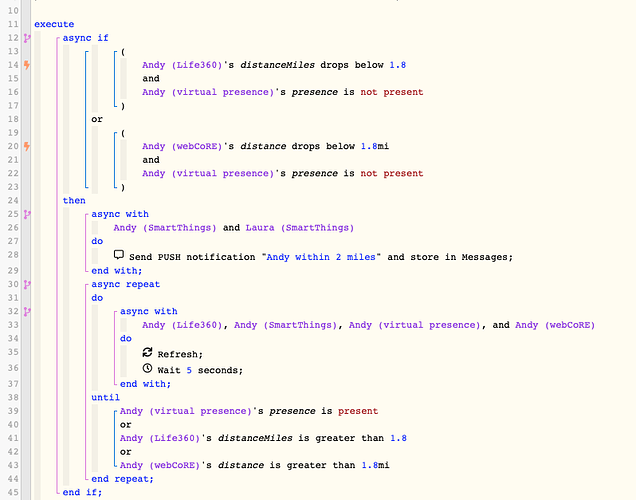This screenshot has height=500, width=636.
Task: Click the 'async repeat' statement on line 30
Action: click(x=126, y=285)
